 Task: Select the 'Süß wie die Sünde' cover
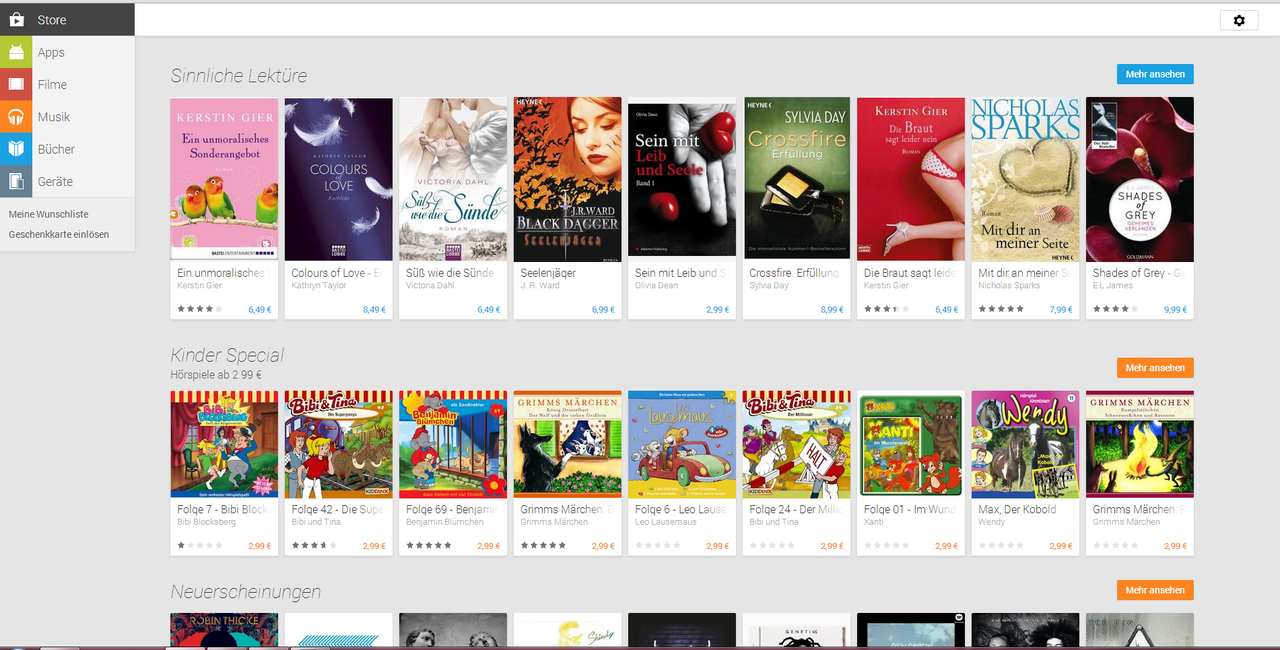point(453,180)
